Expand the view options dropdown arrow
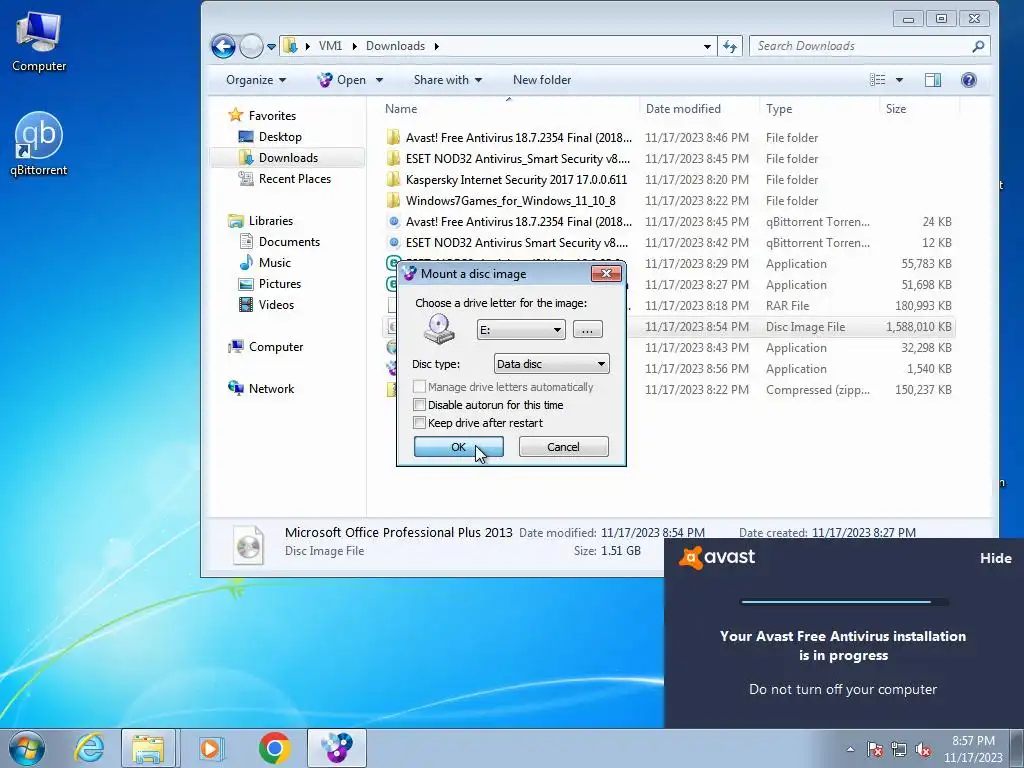The width and height of the screenshot is (1024, 768). (x=899, y=80)
